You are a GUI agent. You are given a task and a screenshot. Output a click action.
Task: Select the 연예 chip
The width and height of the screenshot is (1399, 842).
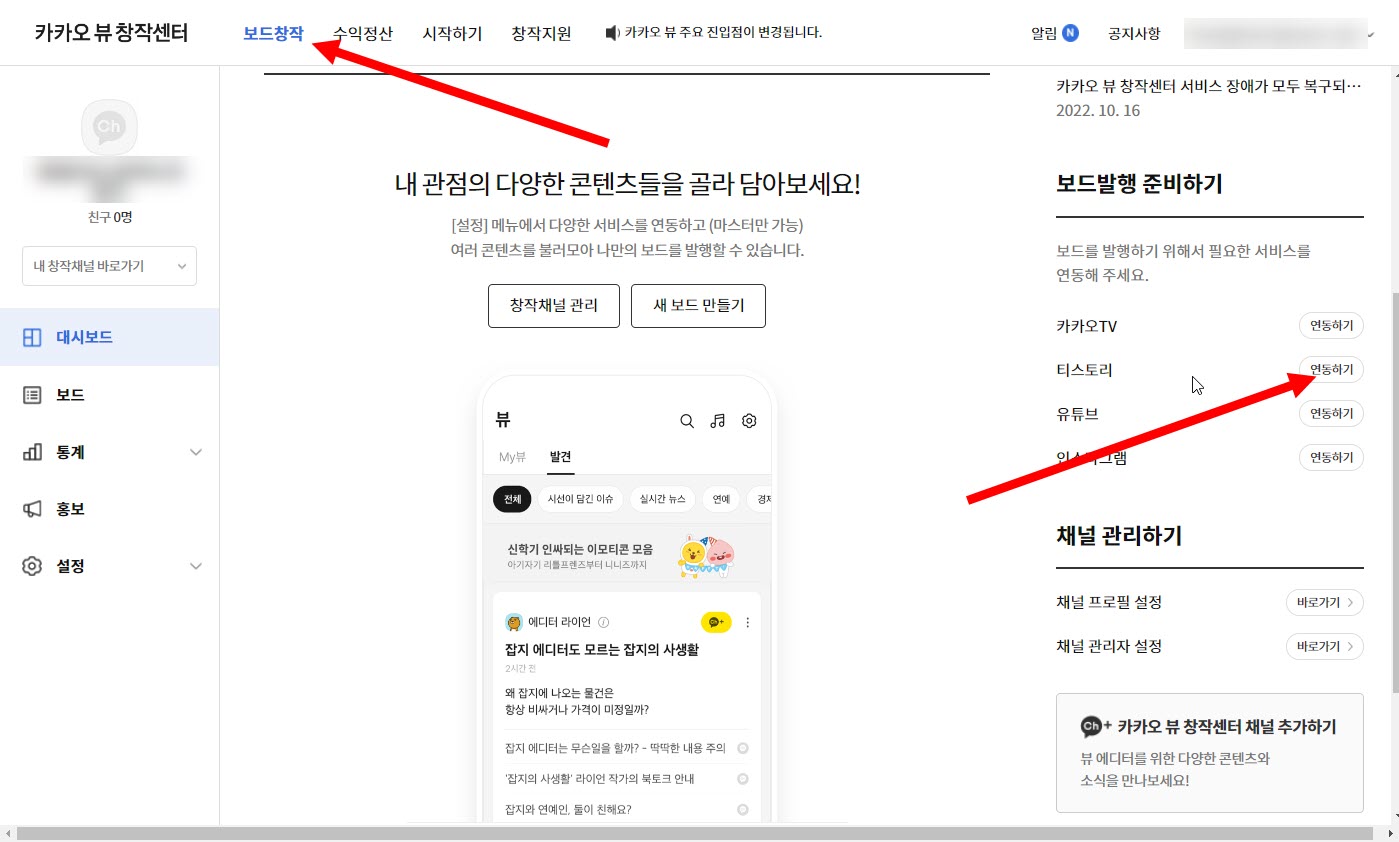point(721,499)
